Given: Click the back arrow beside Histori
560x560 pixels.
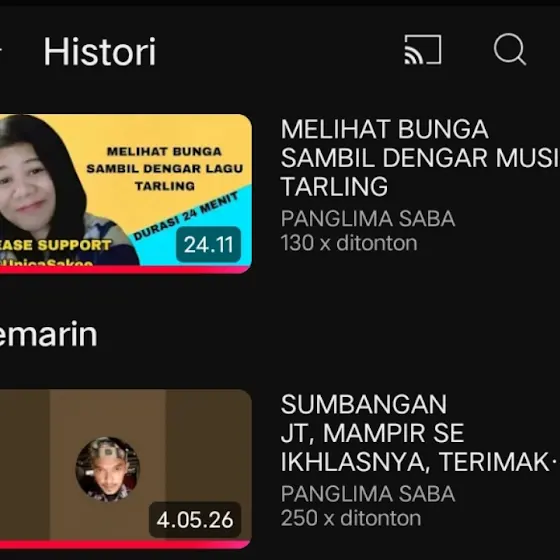Looking at the screenshot, I should pyautogui.click(x=1, y=50).
